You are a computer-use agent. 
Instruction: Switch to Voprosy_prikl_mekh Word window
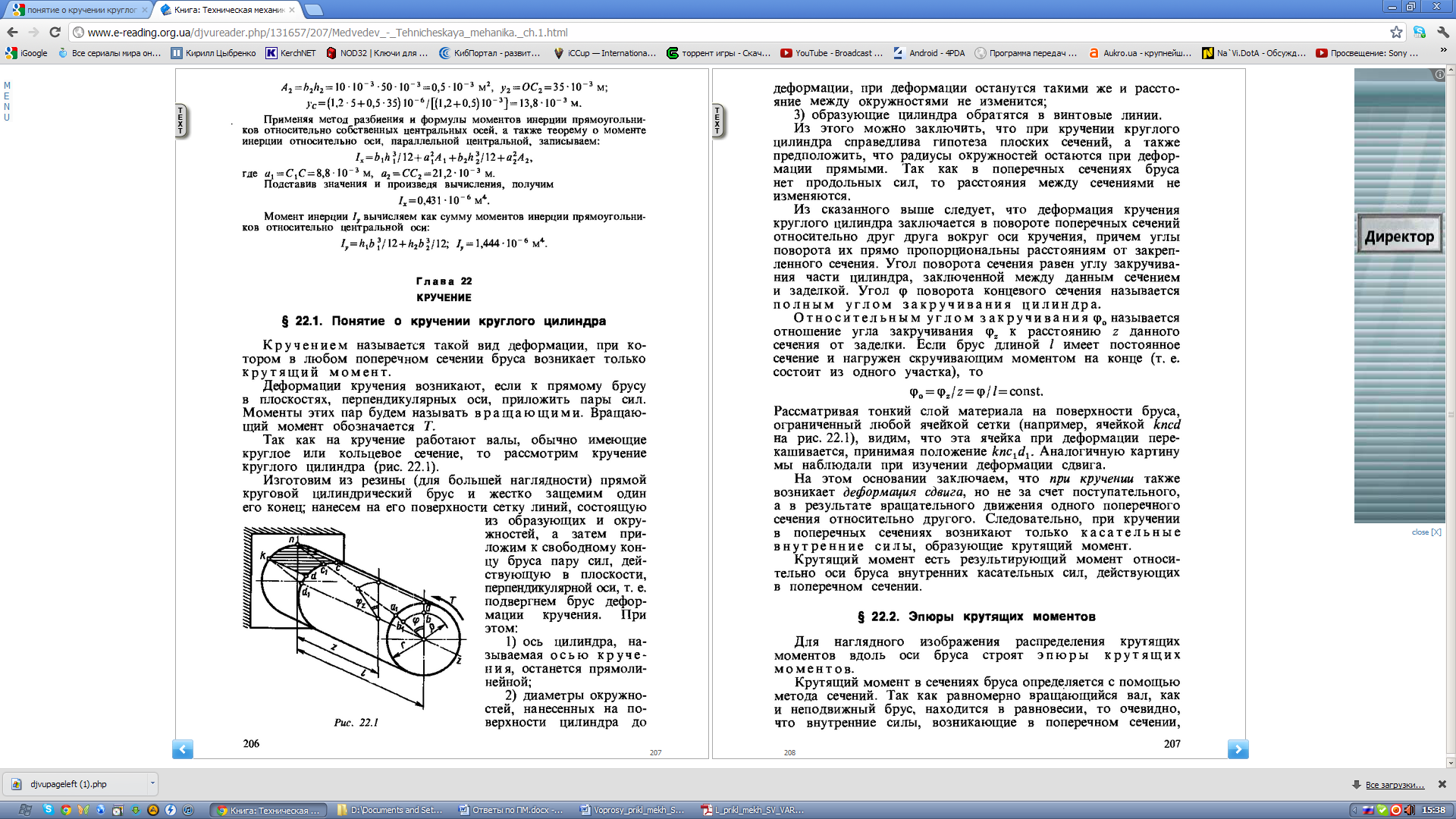tap(632, 810)
